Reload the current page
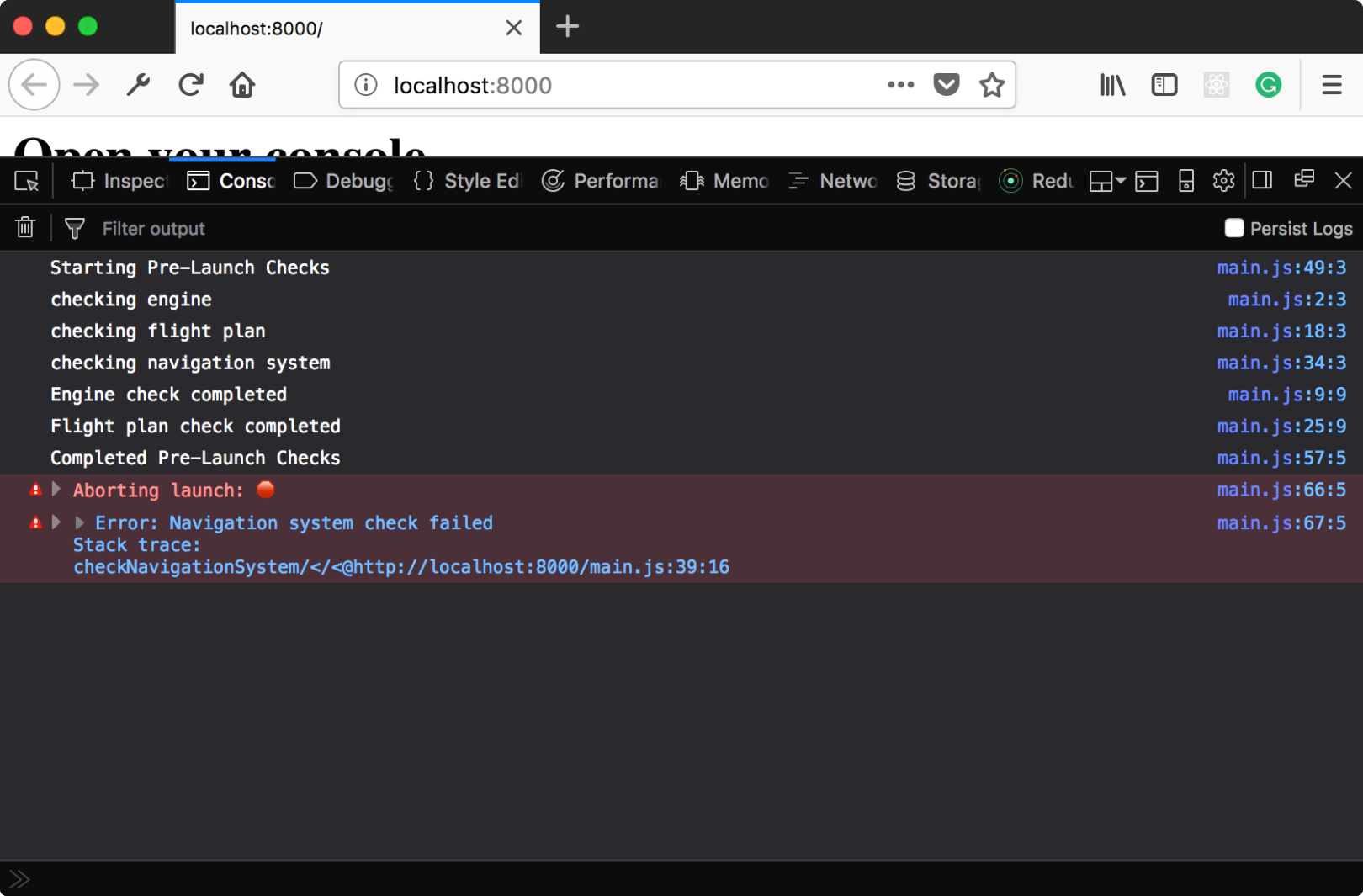The height and width of the screenshot is (896, 1363). (191, 85)
